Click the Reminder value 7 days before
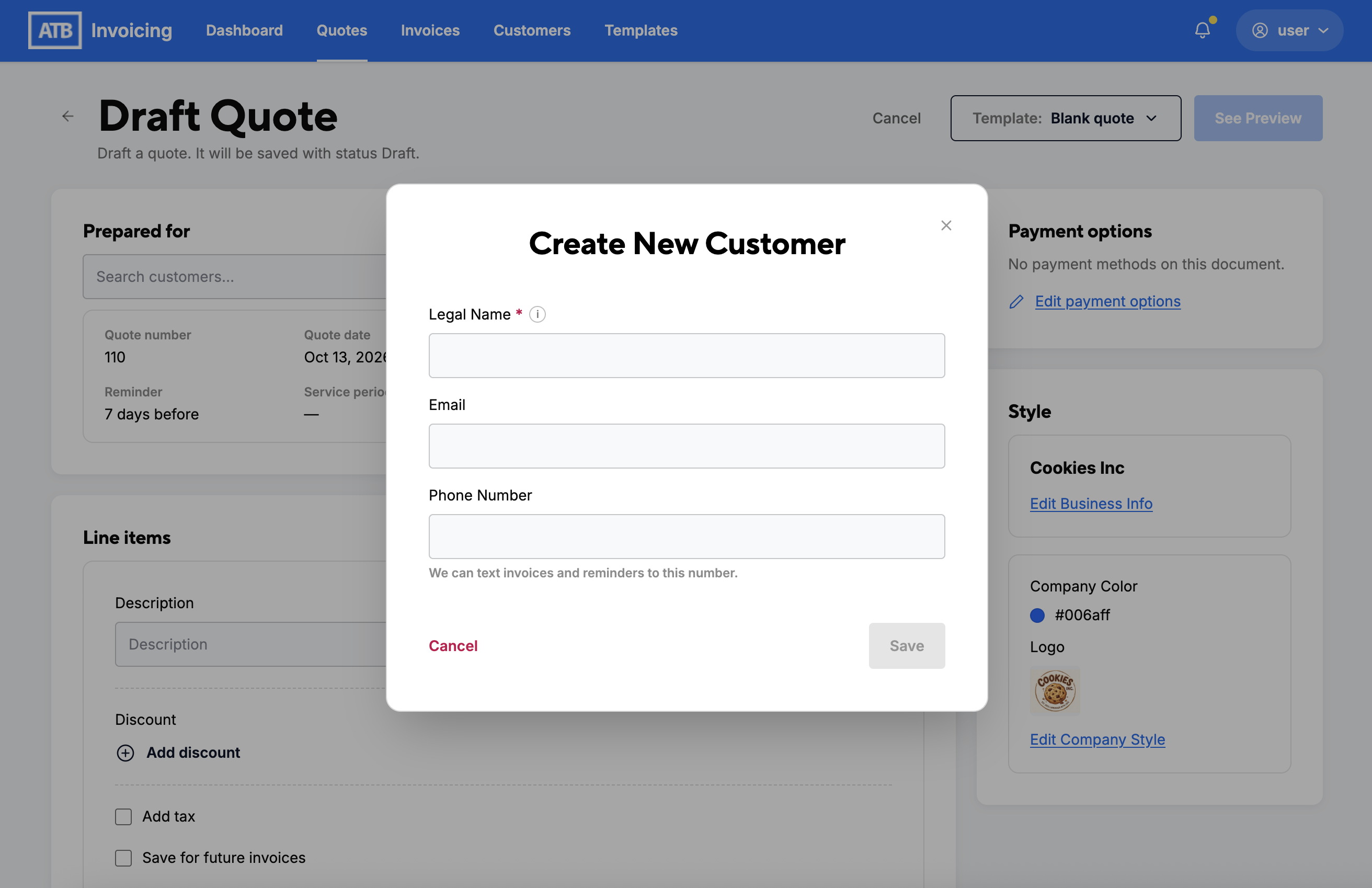Screen dimensions: 1372x888 click(152, 415)
